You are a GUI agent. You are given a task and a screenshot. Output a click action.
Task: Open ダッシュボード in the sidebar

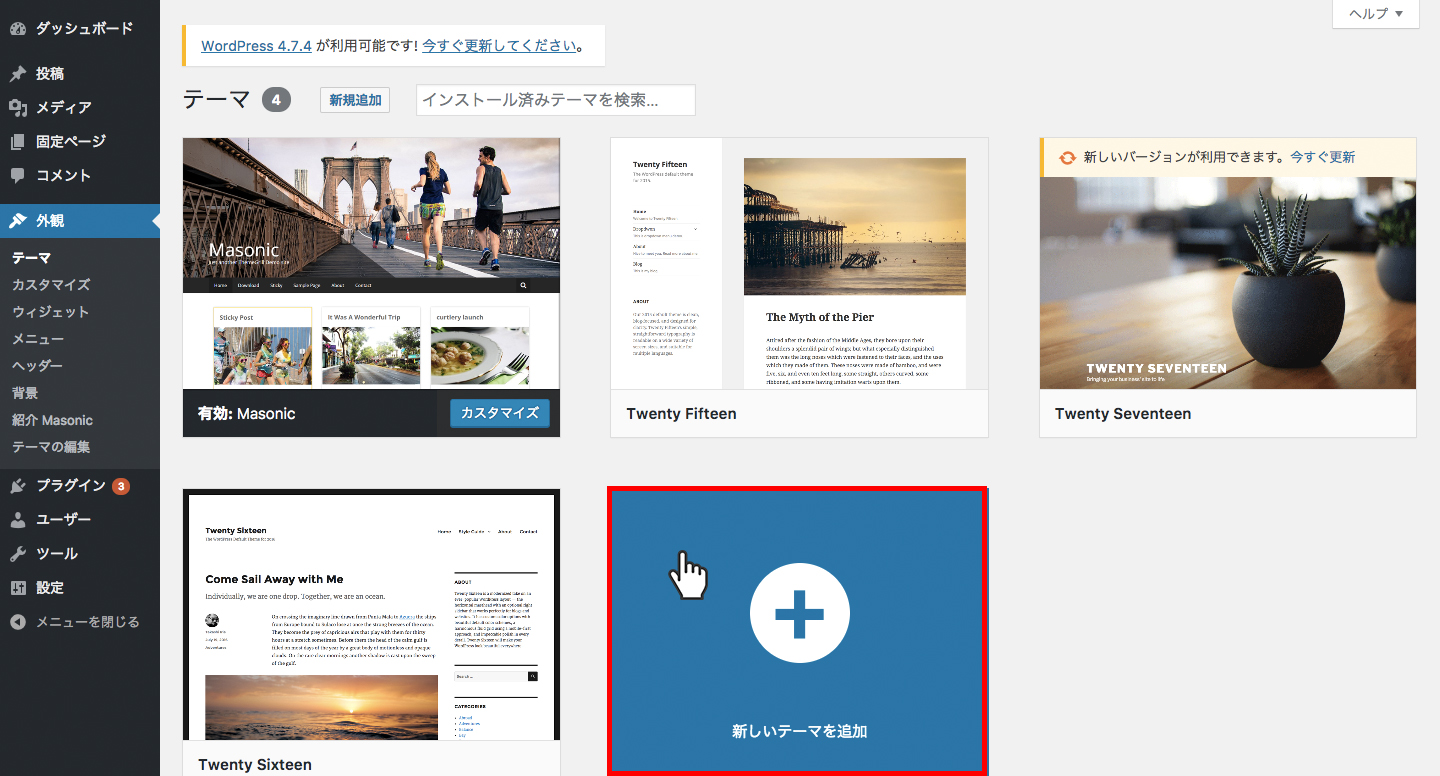coord(84,29)
